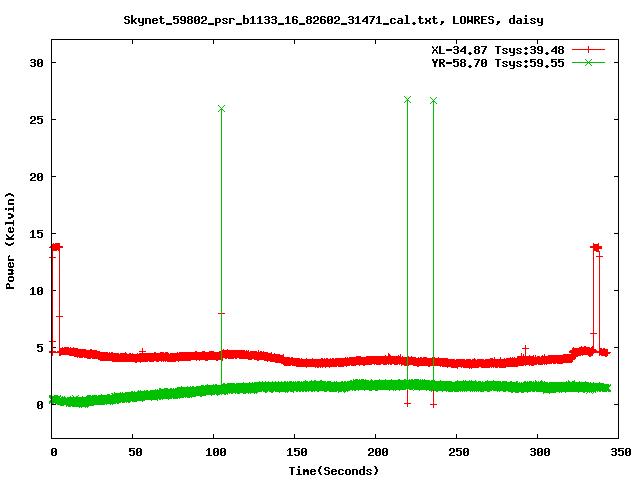Viewport: 640px width, 480px height.
Task: Click y-axis tick label 0
Action: [x=40, y=405]
